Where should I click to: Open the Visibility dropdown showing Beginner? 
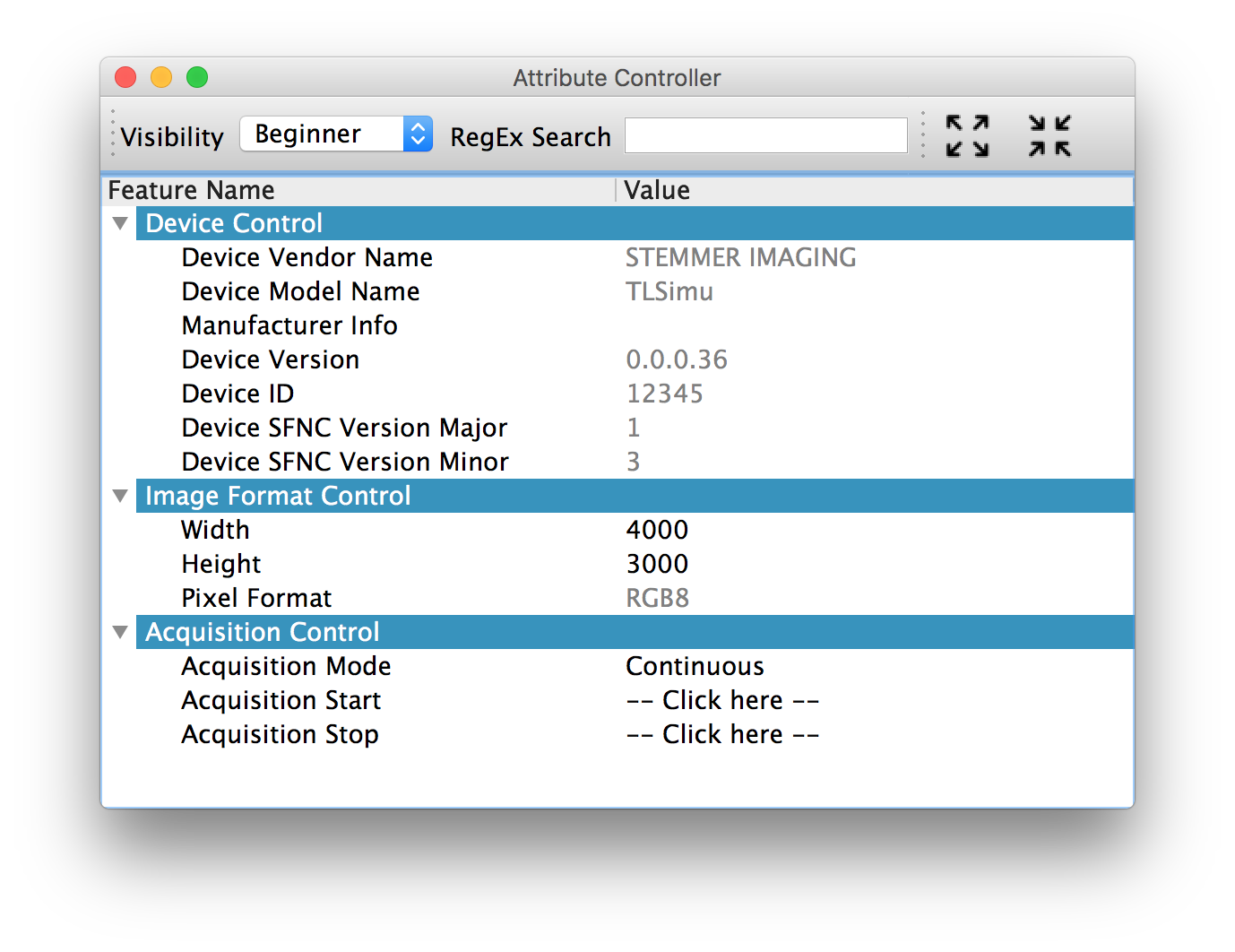(x=336, y=134)
